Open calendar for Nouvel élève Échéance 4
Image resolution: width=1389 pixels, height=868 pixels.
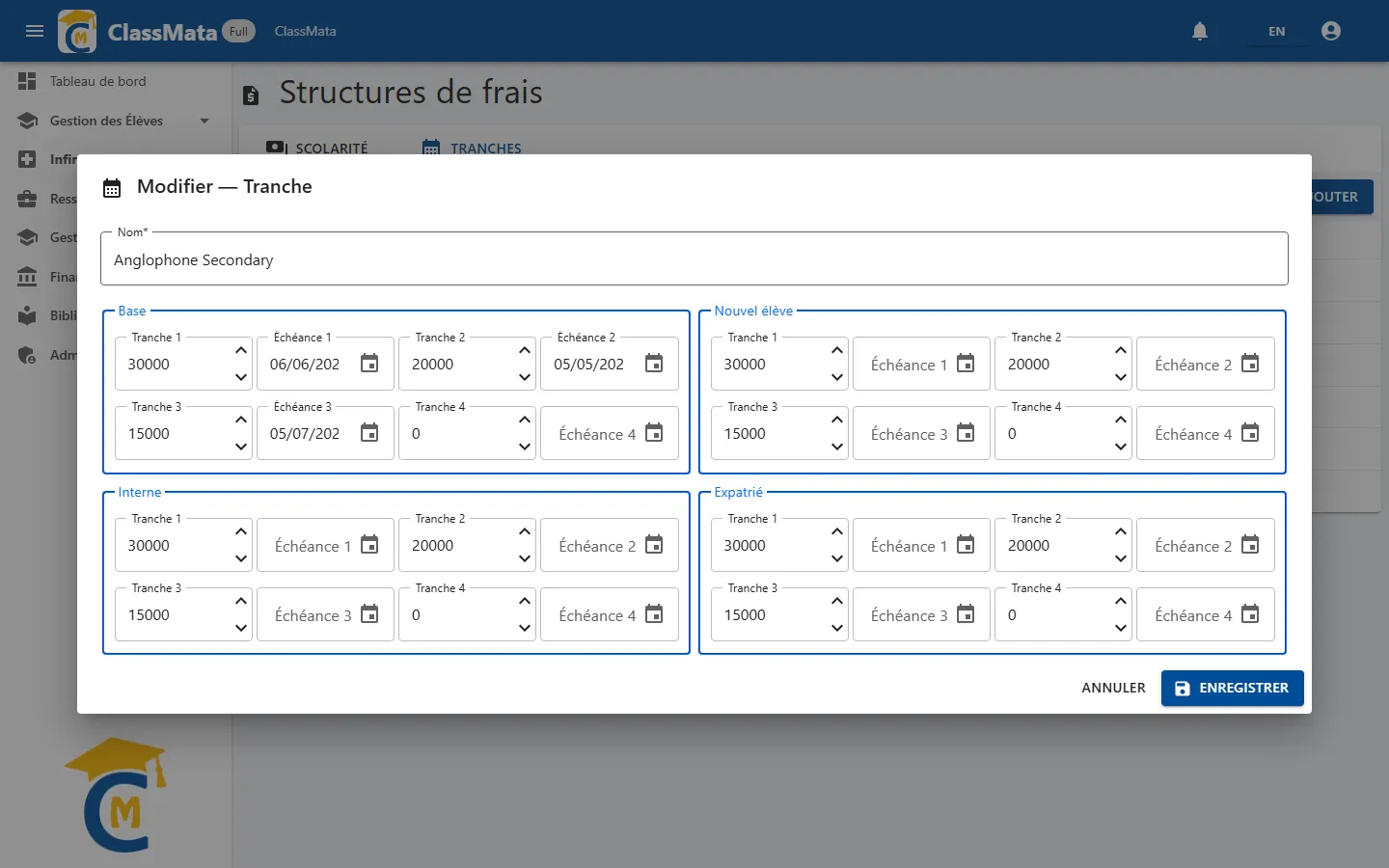point(1250,433)
